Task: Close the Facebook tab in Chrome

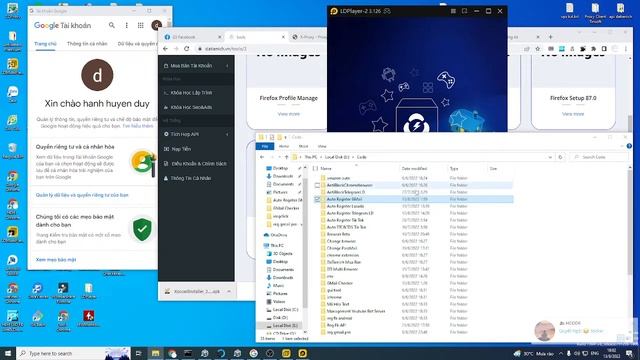Action: 220,37
